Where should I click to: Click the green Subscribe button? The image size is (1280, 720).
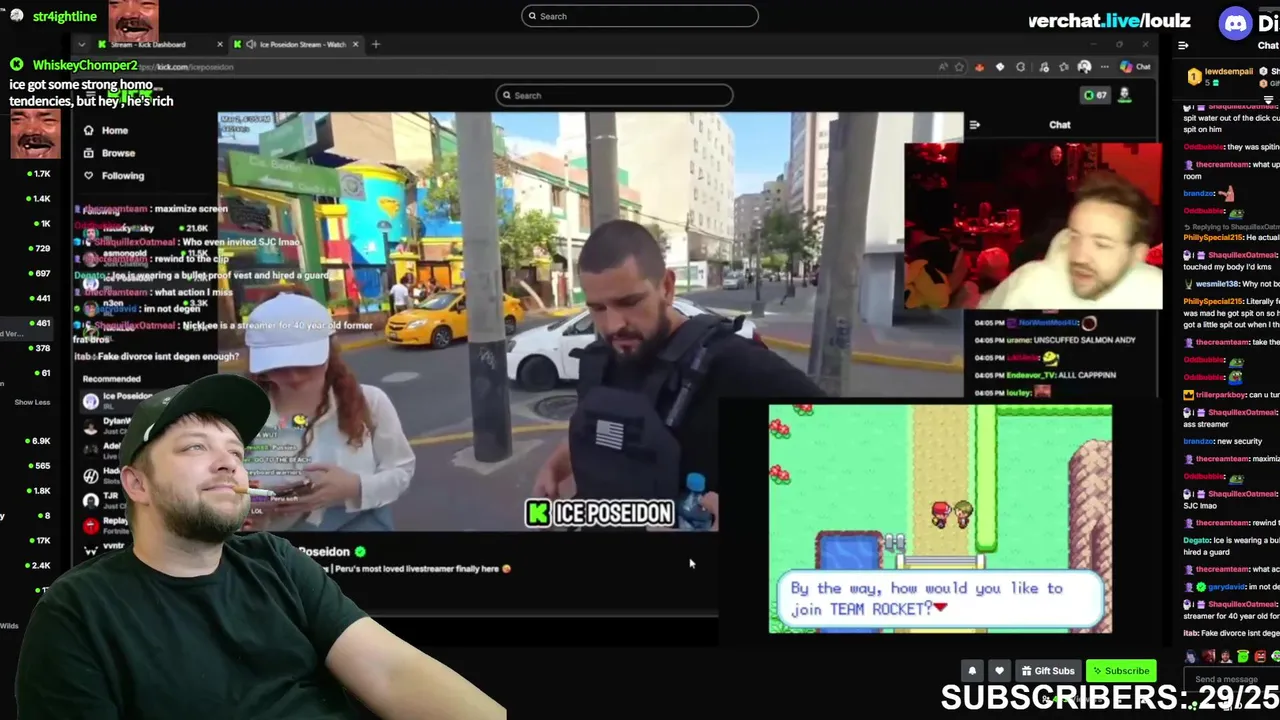pyautogui.click(x=1120, y=671)
